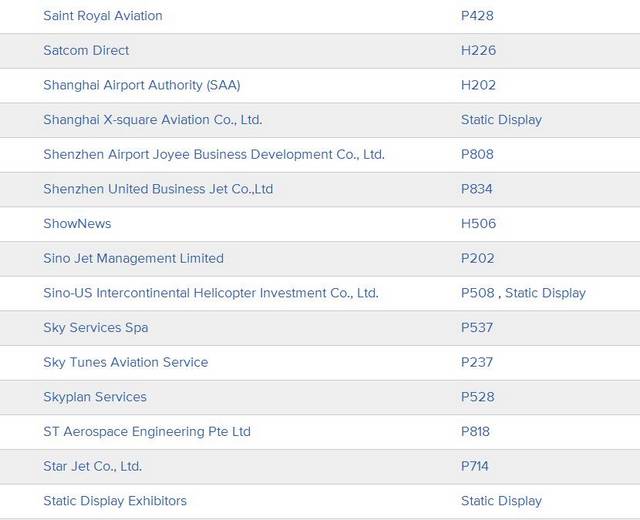This screenshot has width=640, height=520.
Task: Select Sky Services Spa exhibitor
Action: click(x=95, y=327)
